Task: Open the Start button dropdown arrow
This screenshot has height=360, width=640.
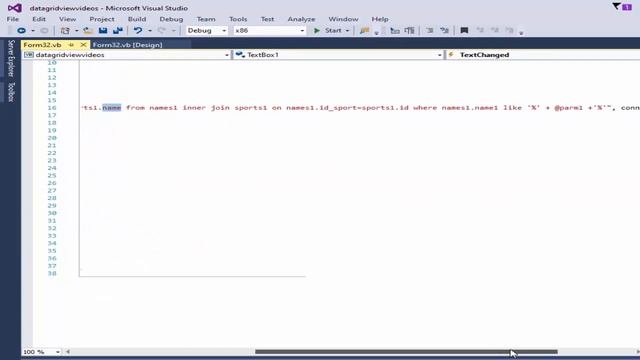Action: pyautogui.click(x=347, y=31)
